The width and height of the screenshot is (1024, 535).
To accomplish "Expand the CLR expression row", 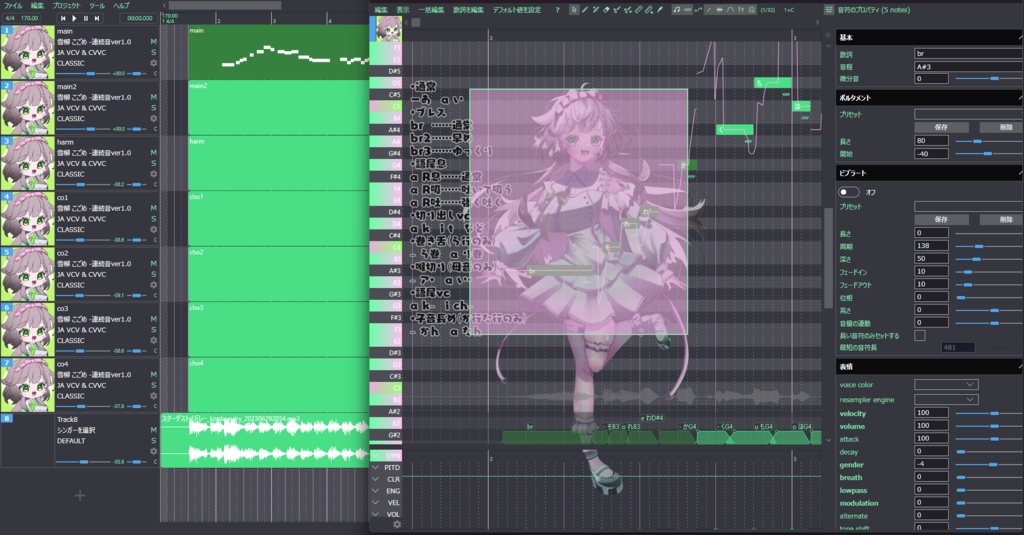I will 376,479.
